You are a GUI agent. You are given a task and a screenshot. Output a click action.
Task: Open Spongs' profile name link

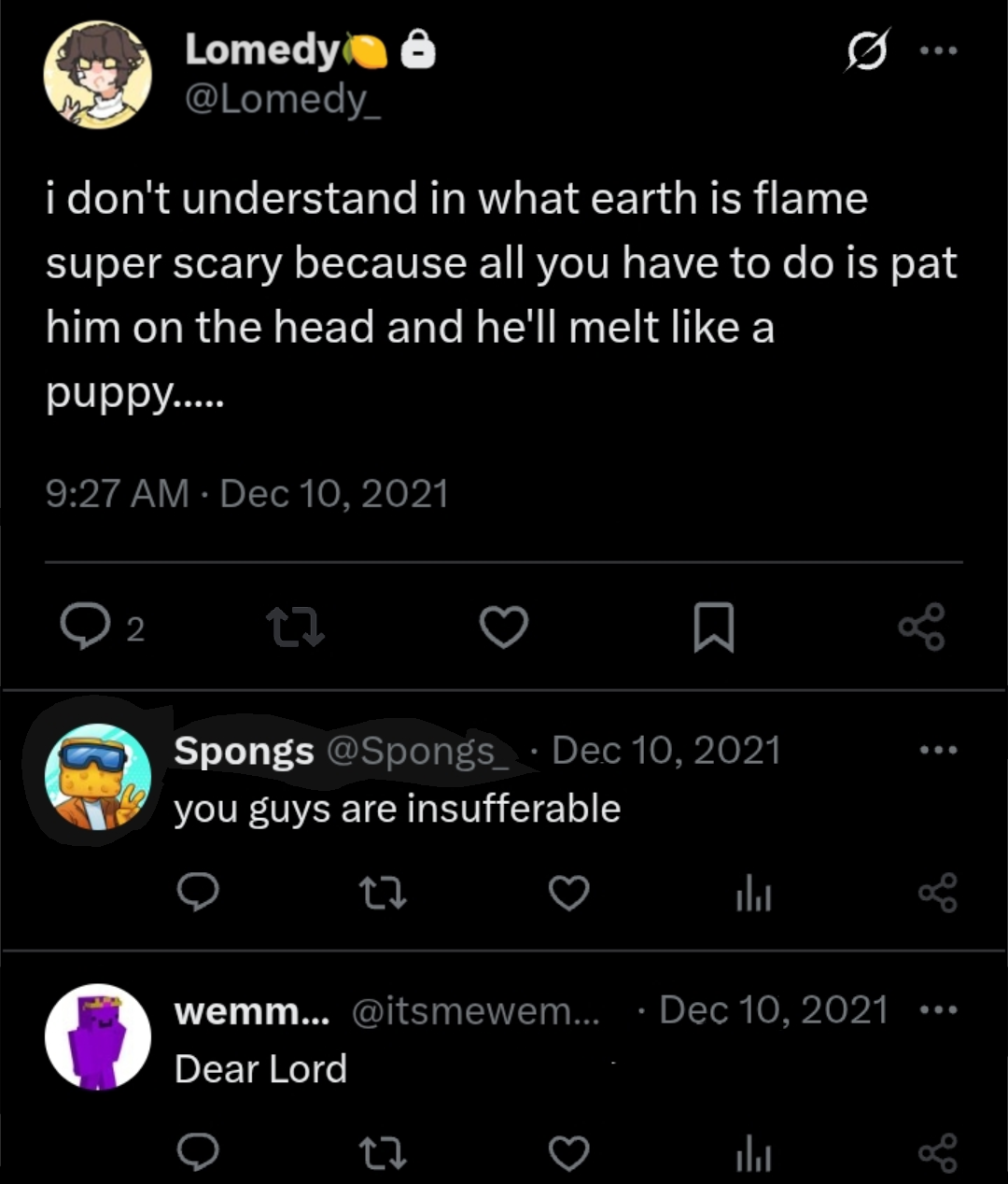coord(244,751)
